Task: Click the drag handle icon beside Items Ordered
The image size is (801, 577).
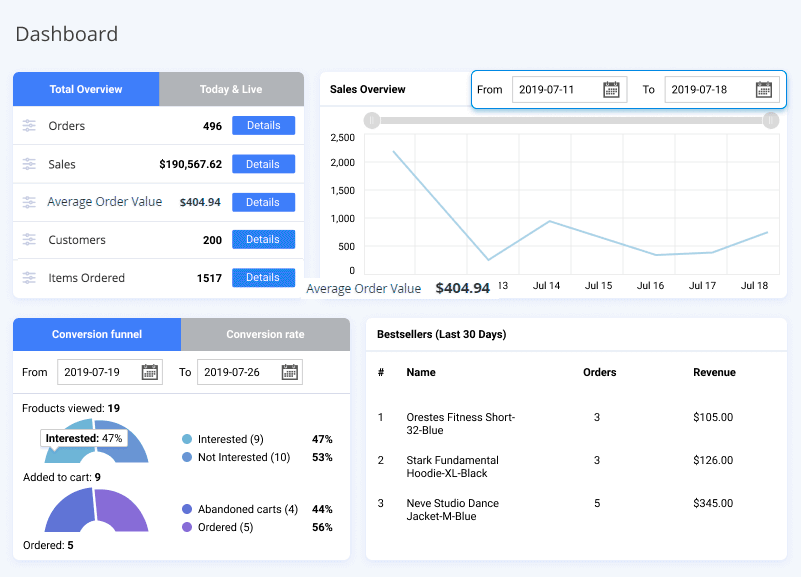Action: (x=29, y=278)
